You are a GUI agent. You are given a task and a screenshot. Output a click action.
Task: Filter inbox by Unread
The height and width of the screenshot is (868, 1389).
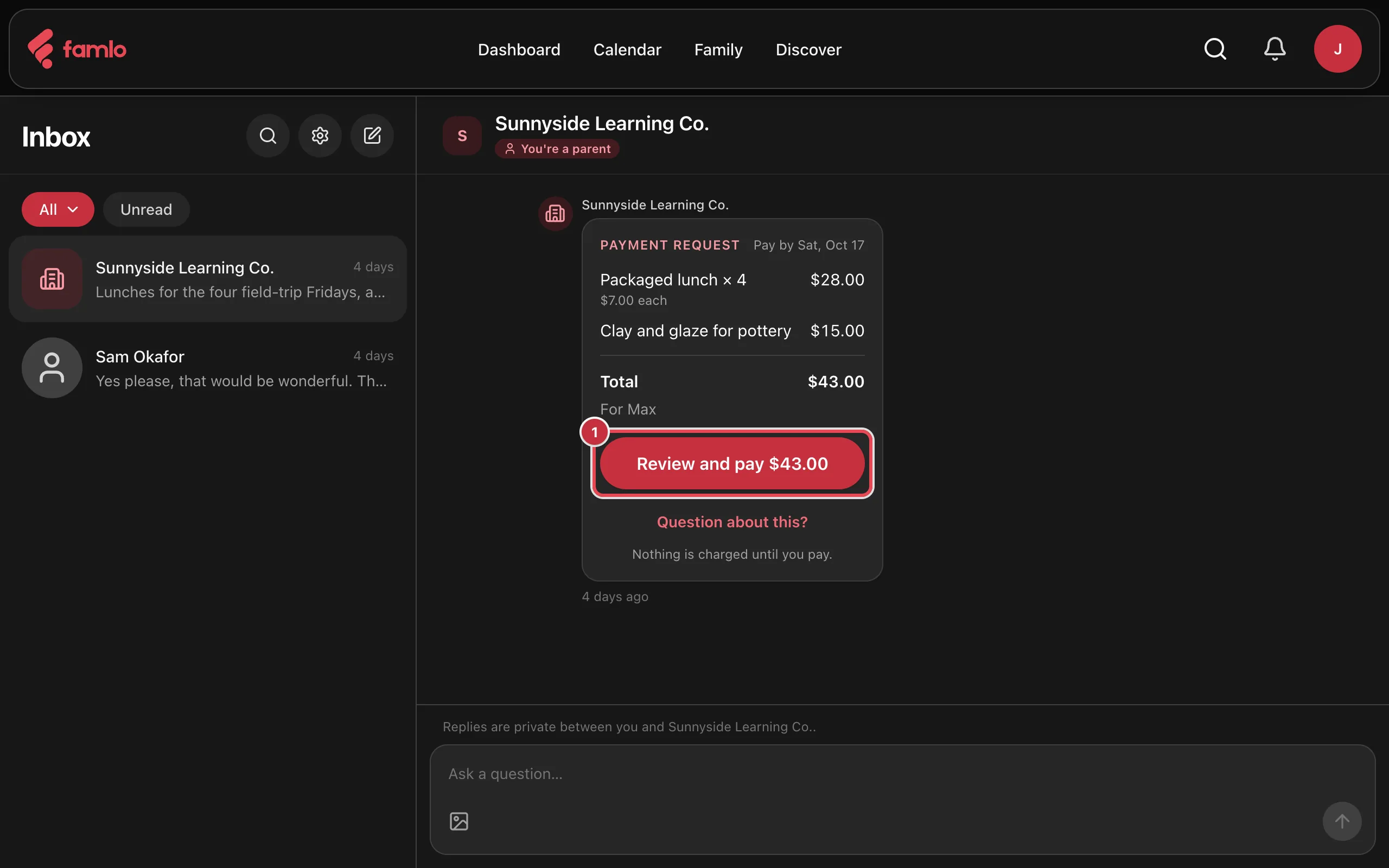[146, 209]
